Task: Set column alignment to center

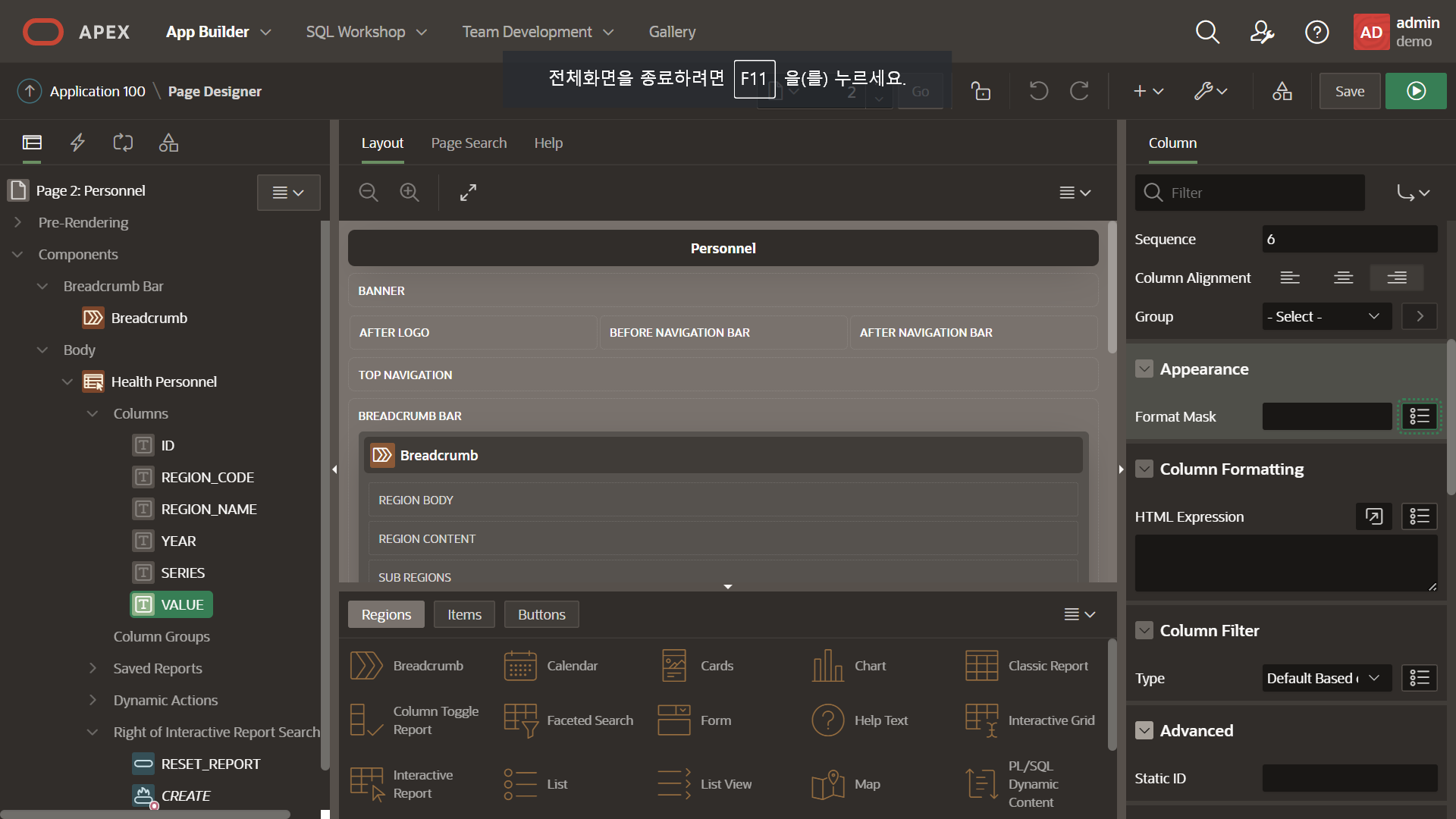Action: click(x=1343, y=278)
